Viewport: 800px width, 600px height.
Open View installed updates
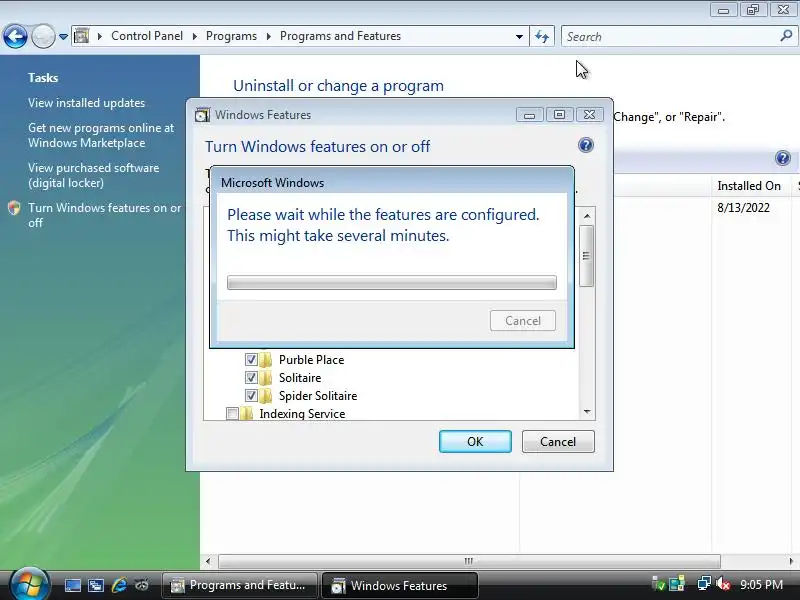(x=86, y=103)
